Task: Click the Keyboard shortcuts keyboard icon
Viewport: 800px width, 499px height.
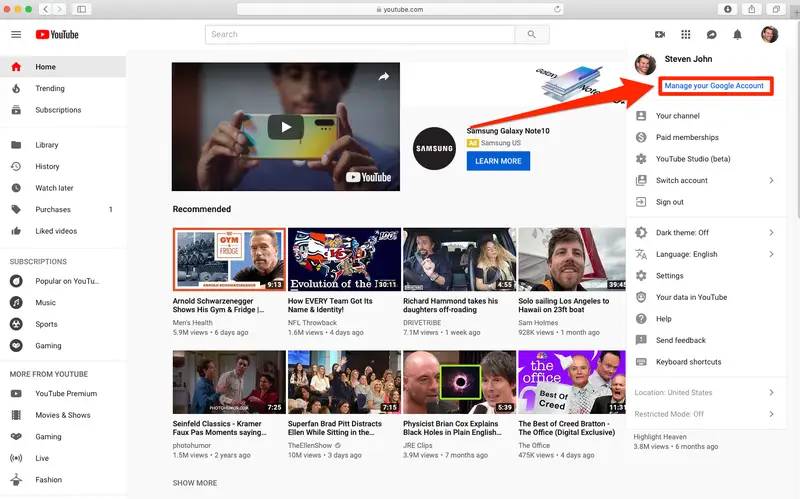Action: coord(641,362)
